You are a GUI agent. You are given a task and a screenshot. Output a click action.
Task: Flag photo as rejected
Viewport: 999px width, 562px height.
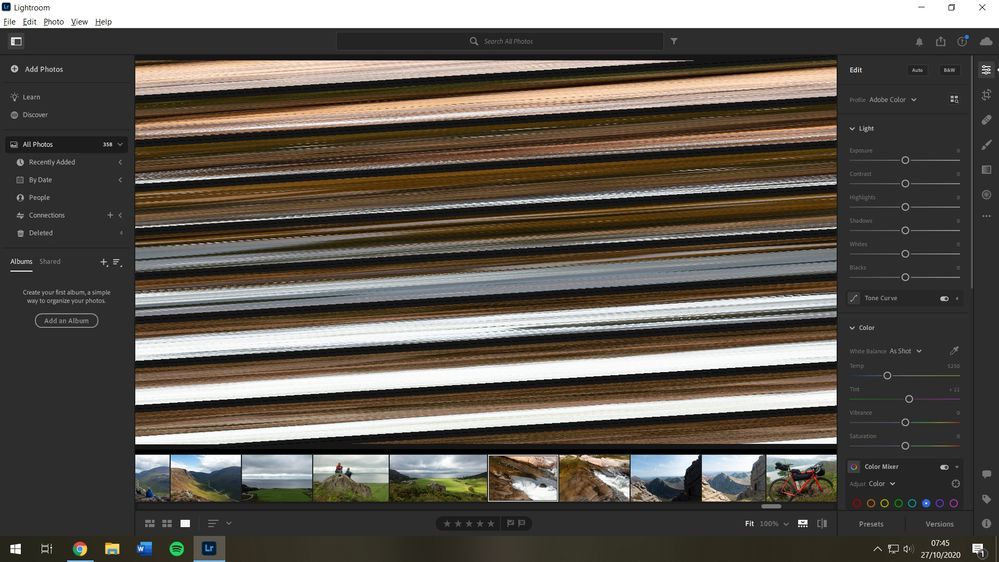522,523
